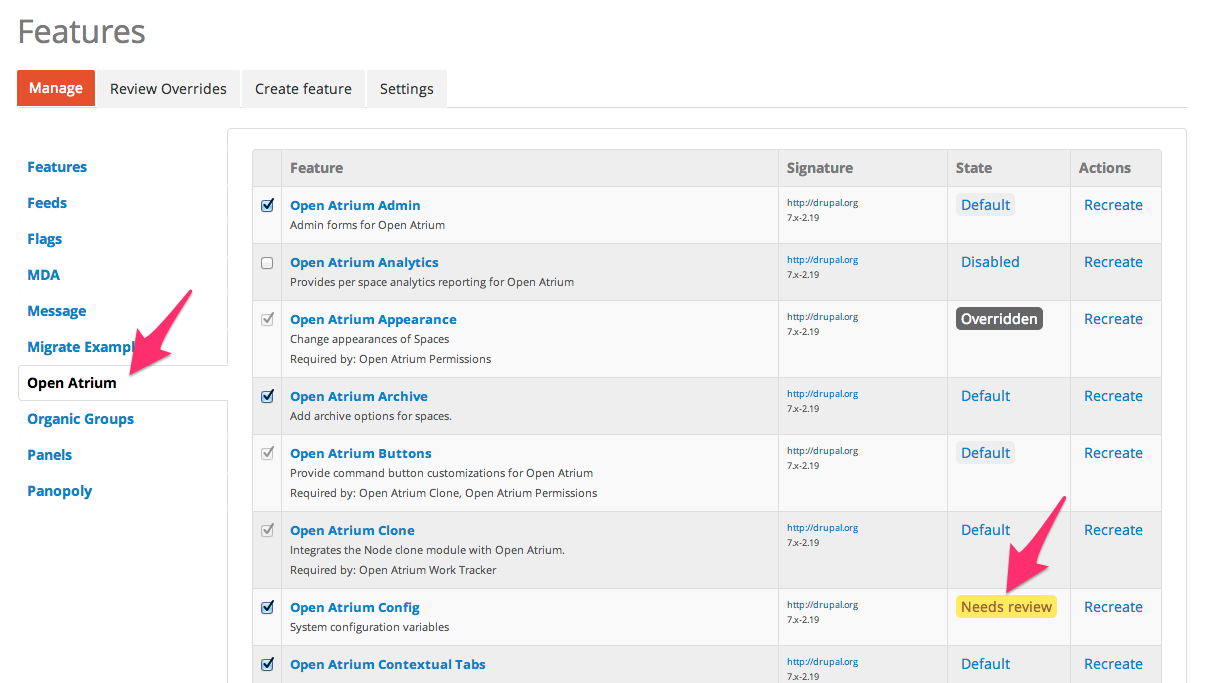Select MDA in the sidebar
Image resolution: width=1224 pixels, height=683 pixels.
43,275
